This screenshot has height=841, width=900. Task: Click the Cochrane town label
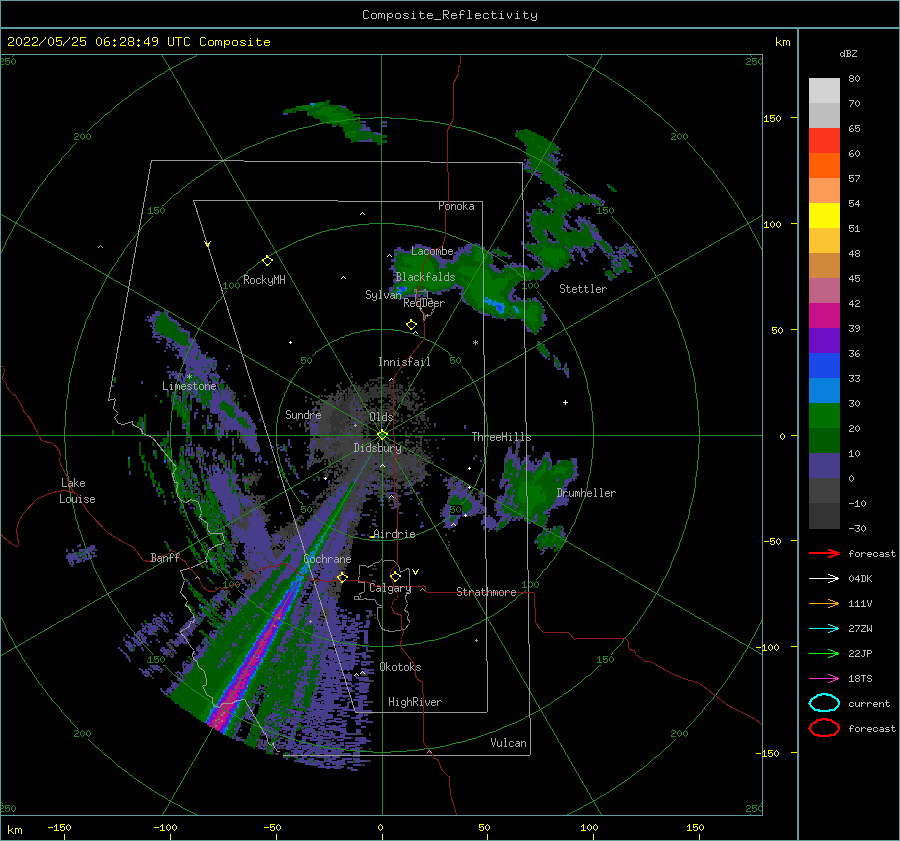(x=327, y=559)
